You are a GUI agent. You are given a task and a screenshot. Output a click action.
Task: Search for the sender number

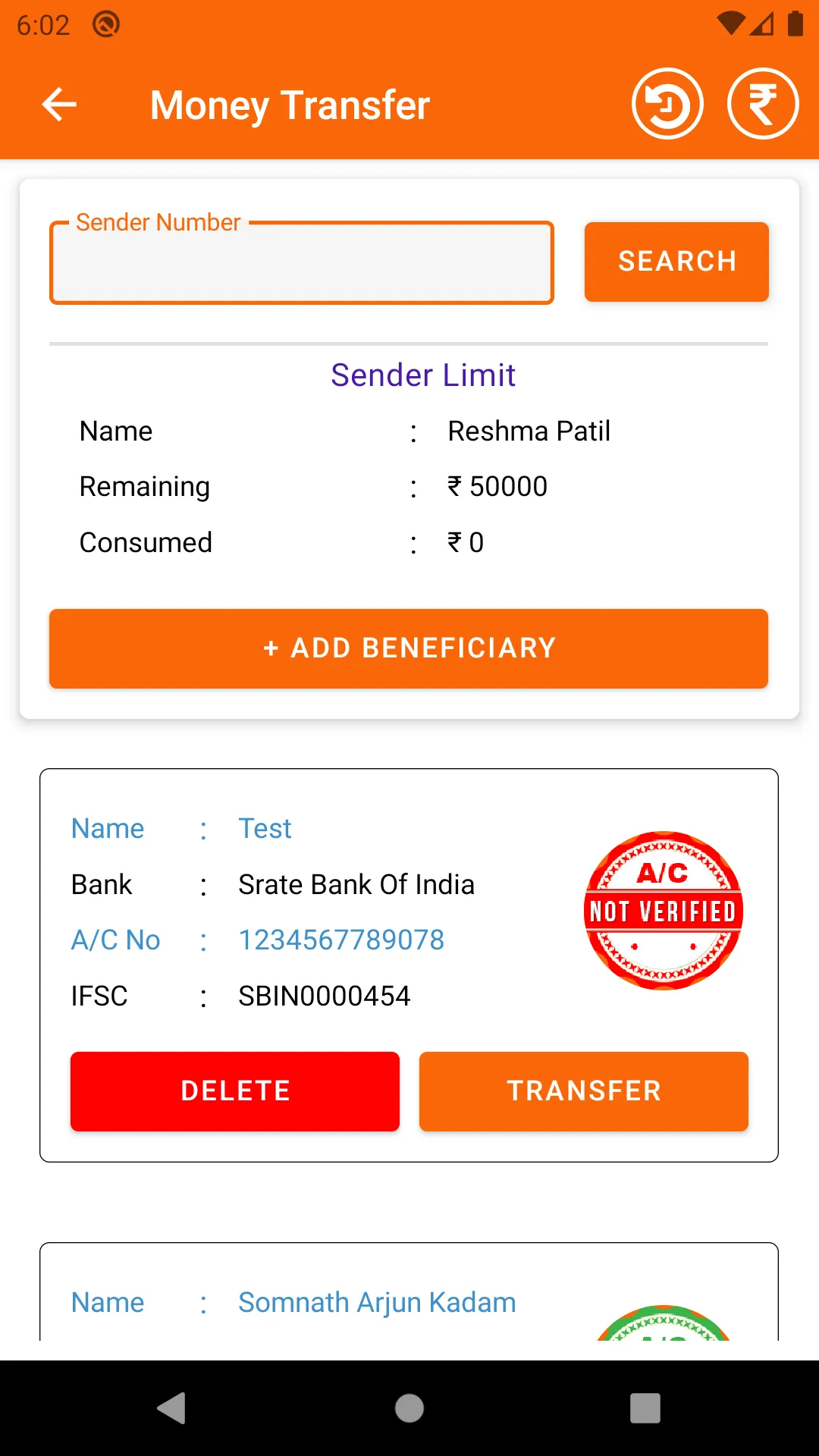[676, 262]
